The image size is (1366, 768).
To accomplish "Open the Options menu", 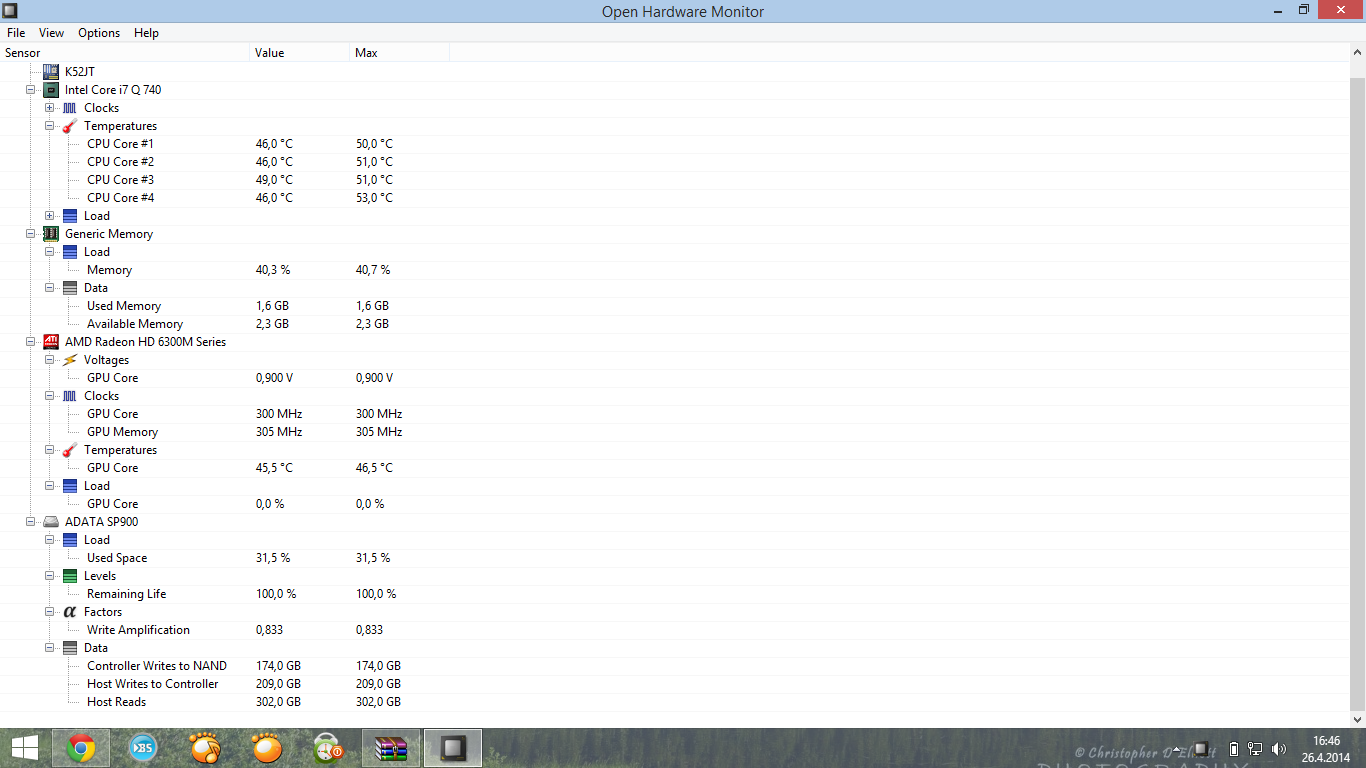I will tap(99, 33).
